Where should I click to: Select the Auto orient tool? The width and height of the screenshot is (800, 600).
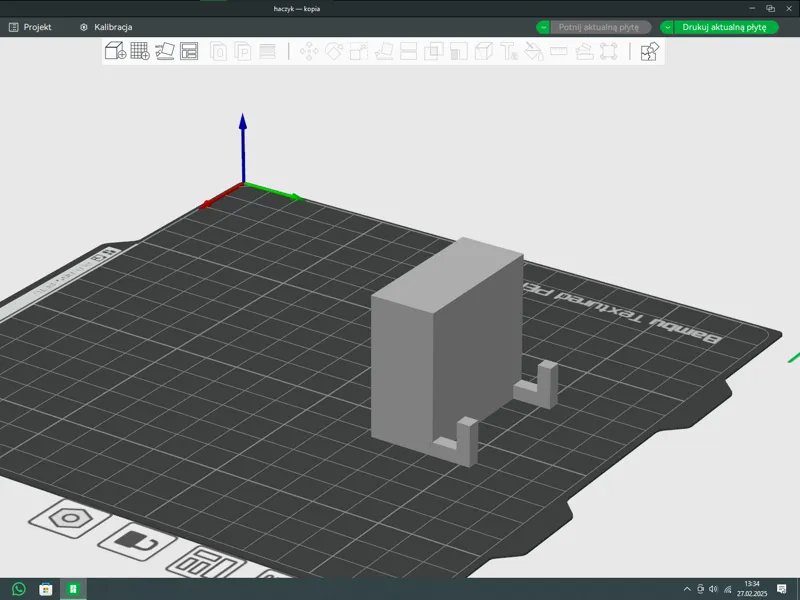[x=165, y=51]
